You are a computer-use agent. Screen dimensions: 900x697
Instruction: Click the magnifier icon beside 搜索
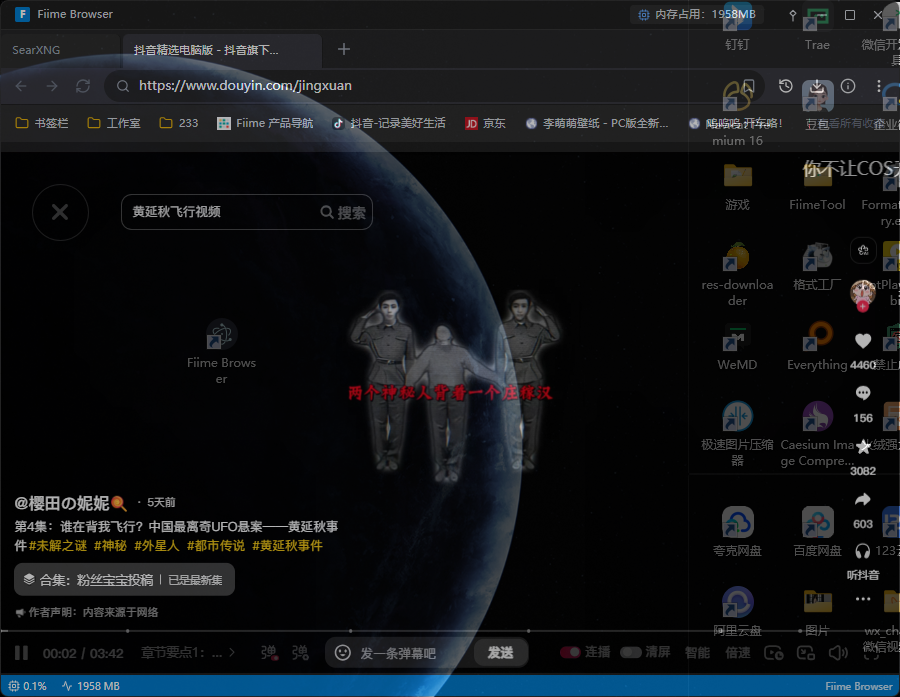(x=327, y=212)
